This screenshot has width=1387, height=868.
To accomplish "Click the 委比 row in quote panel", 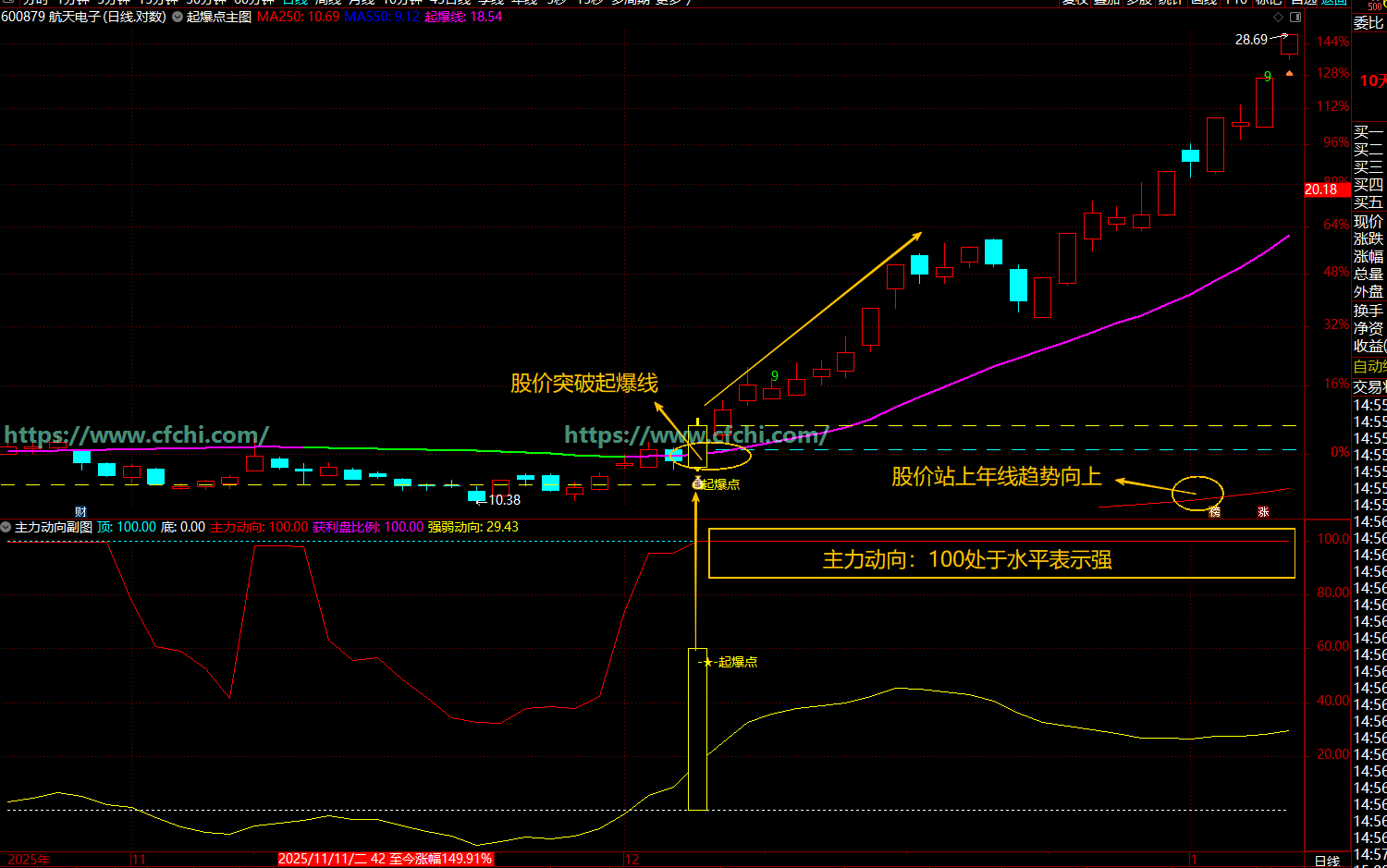I will point(1369,23).
